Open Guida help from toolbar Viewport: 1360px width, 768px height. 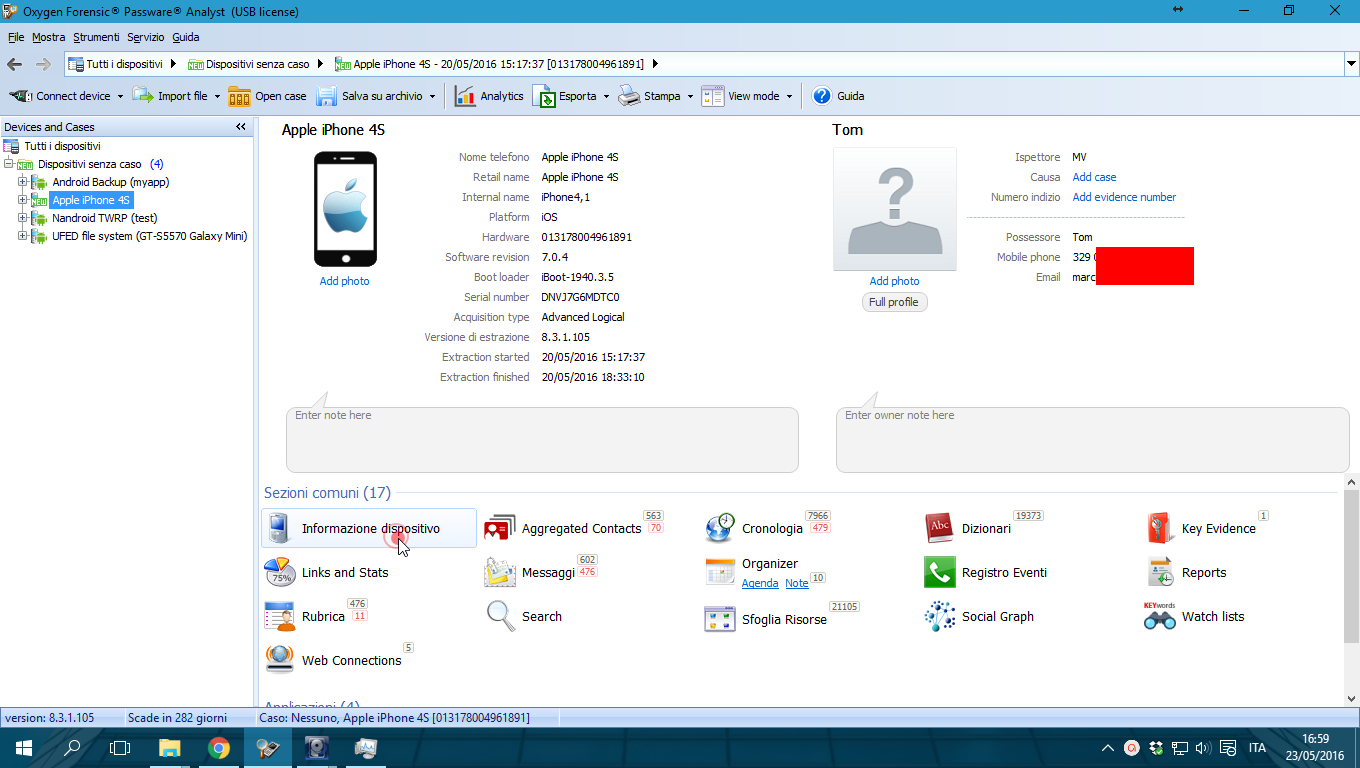click(838, 96)
